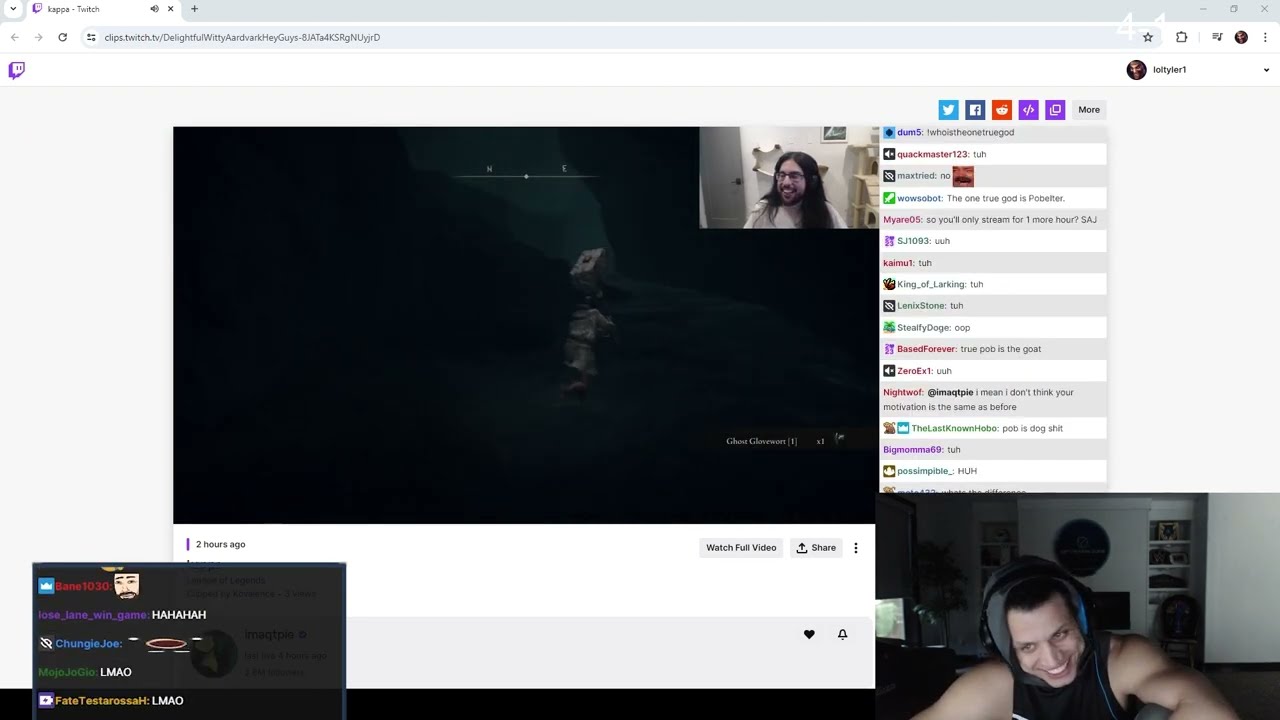Open a new browser tab

[x=194, y=9]
